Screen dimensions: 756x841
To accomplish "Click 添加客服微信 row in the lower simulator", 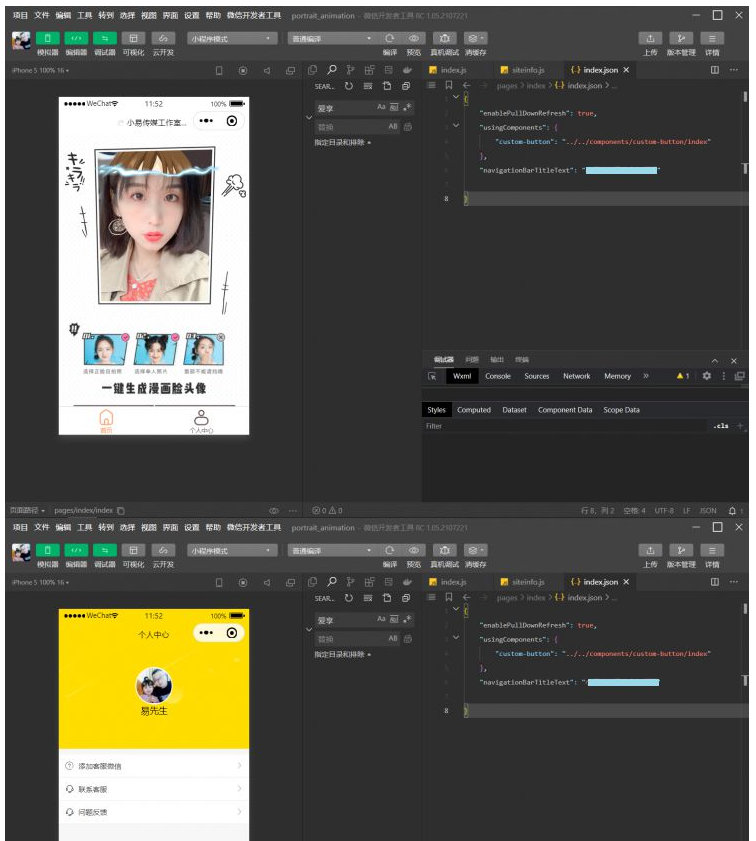I will 154,766.
